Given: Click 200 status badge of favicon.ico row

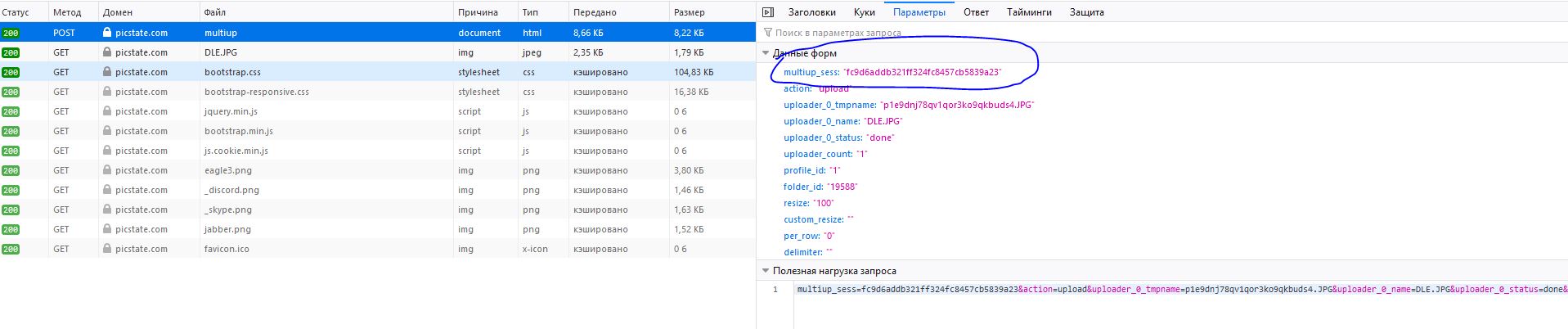Looking at the screenshot, I should pos(11,249).
